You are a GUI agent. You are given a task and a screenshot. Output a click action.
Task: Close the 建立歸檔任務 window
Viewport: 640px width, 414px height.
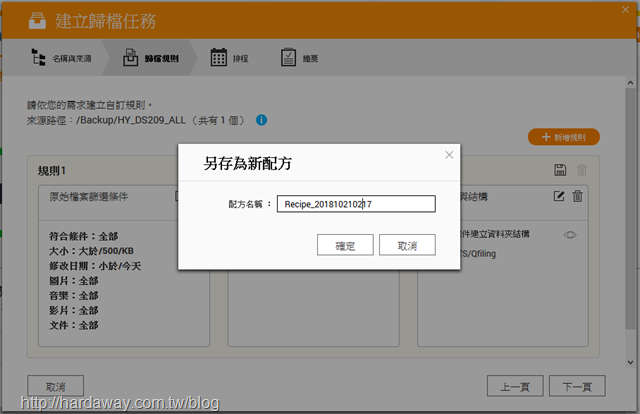coord(625,9)
